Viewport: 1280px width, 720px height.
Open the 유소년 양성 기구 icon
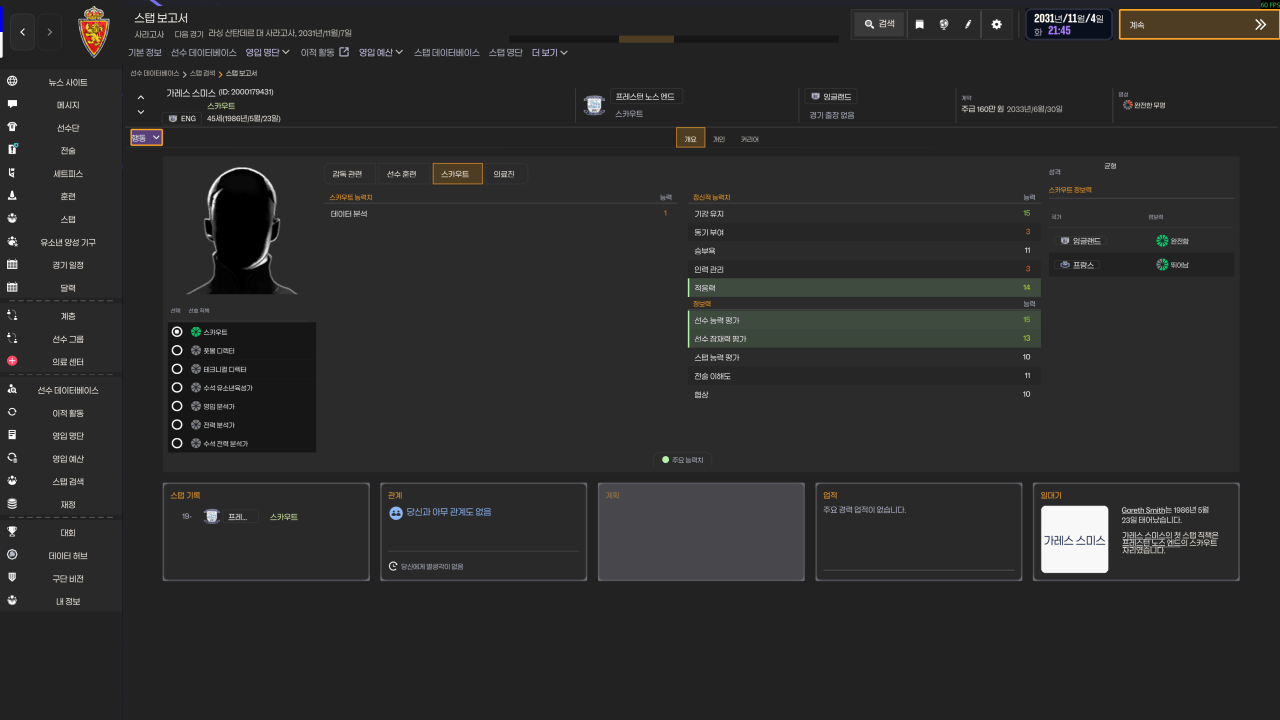pyautogui.click(x=12, y=241)
